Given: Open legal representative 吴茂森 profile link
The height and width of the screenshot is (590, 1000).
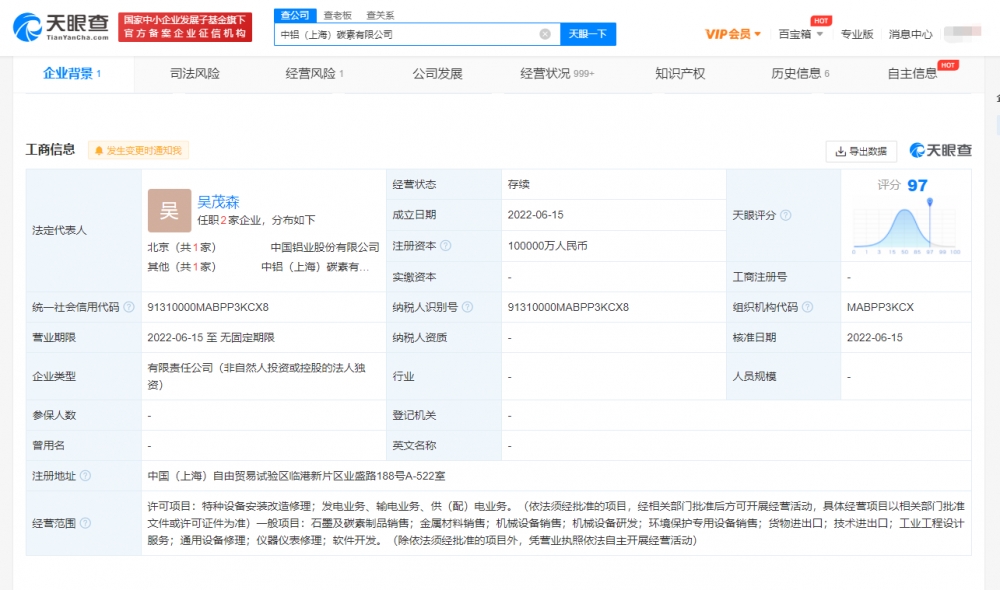Looking at the screenshot, I should (x=218, y=202).
